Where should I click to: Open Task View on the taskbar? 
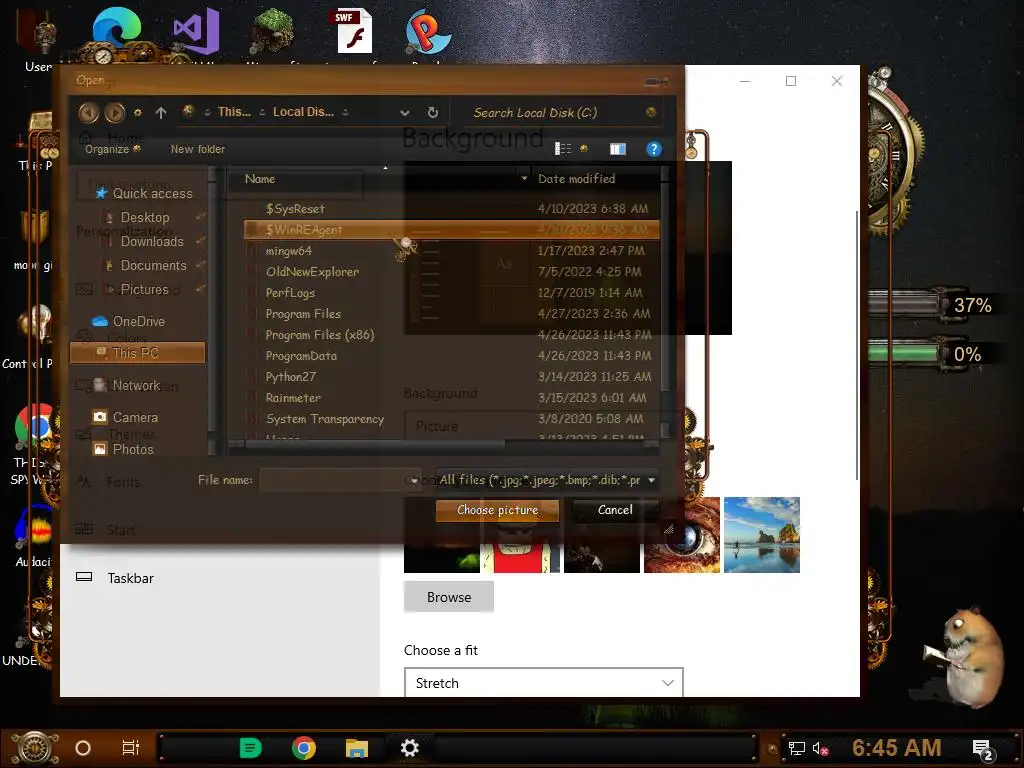[x=131, y=748]
